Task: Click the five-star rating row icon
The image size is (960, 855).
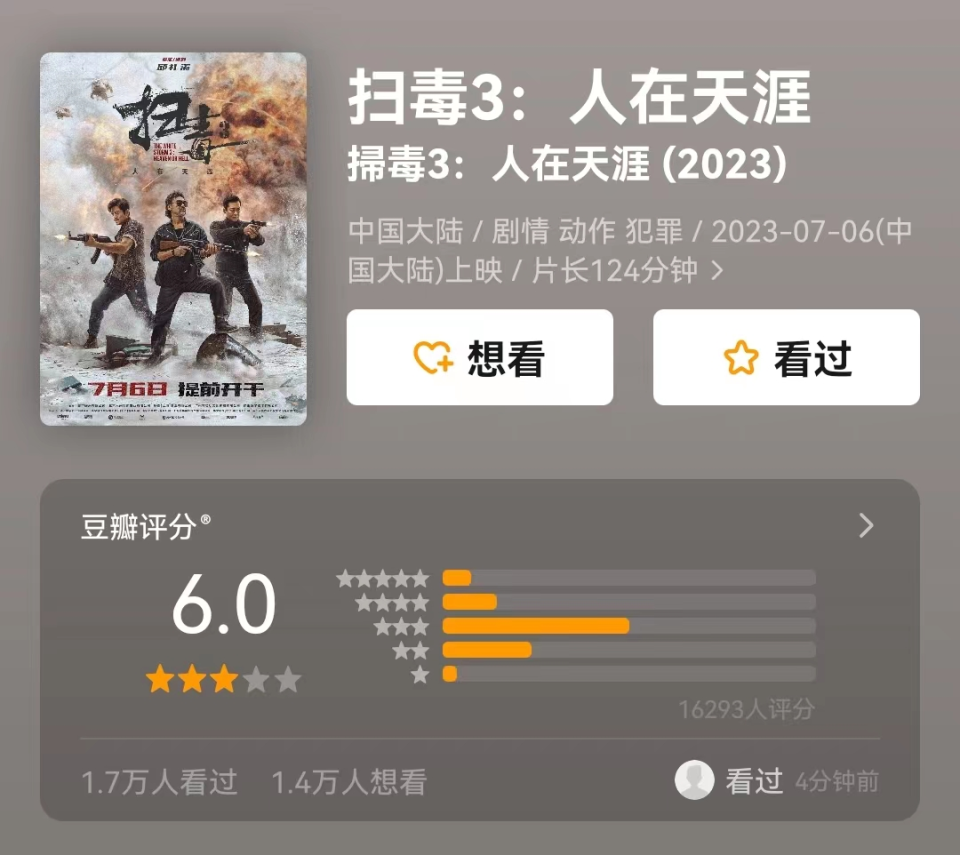Action: 383,578
